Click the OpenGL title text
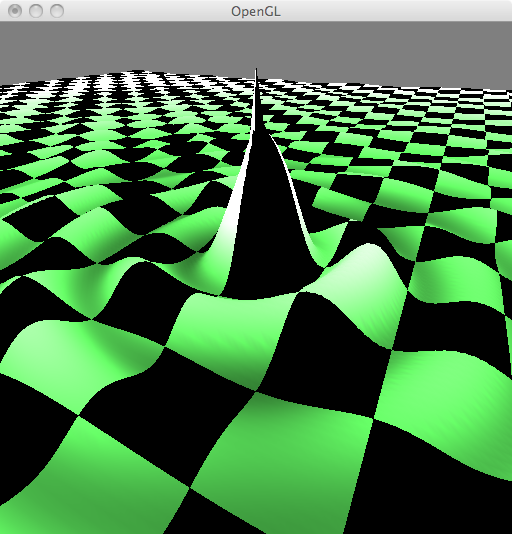This screenshot has height=534, width=512. pyautogui.click(x=255, y=12)
